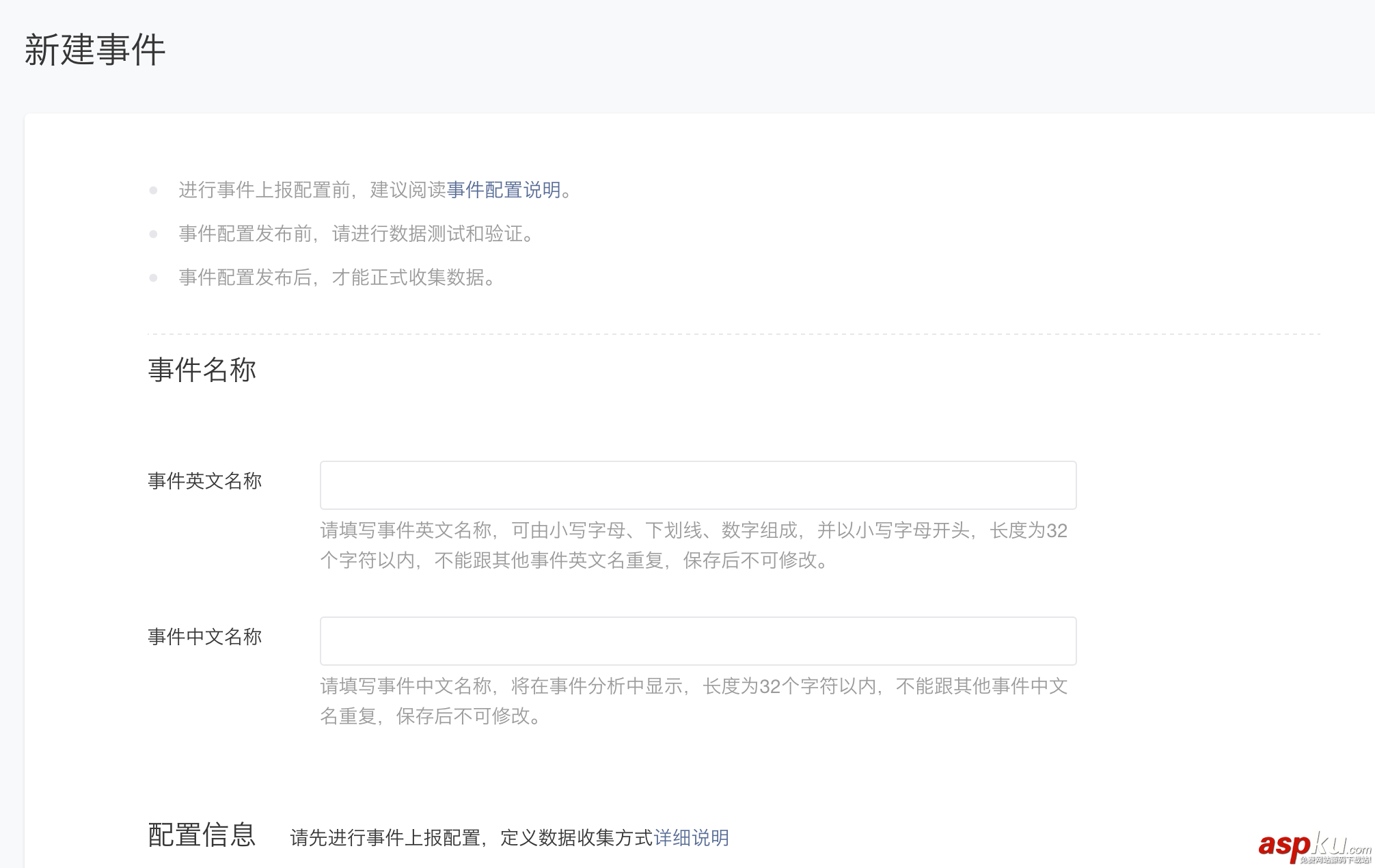
Task: Click the 事件中文名称 field label
Action: (204, 637)
